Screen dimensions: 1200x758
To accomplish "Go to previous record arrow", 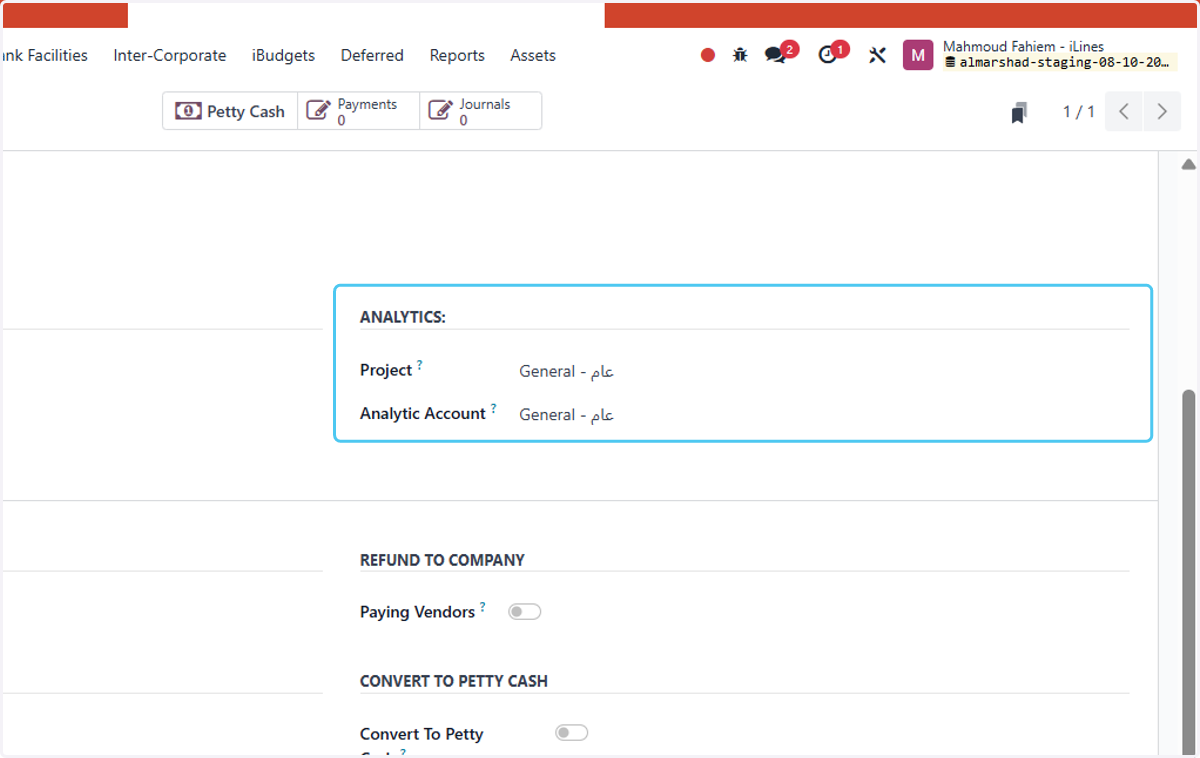I will click(x=1124, y=111).
